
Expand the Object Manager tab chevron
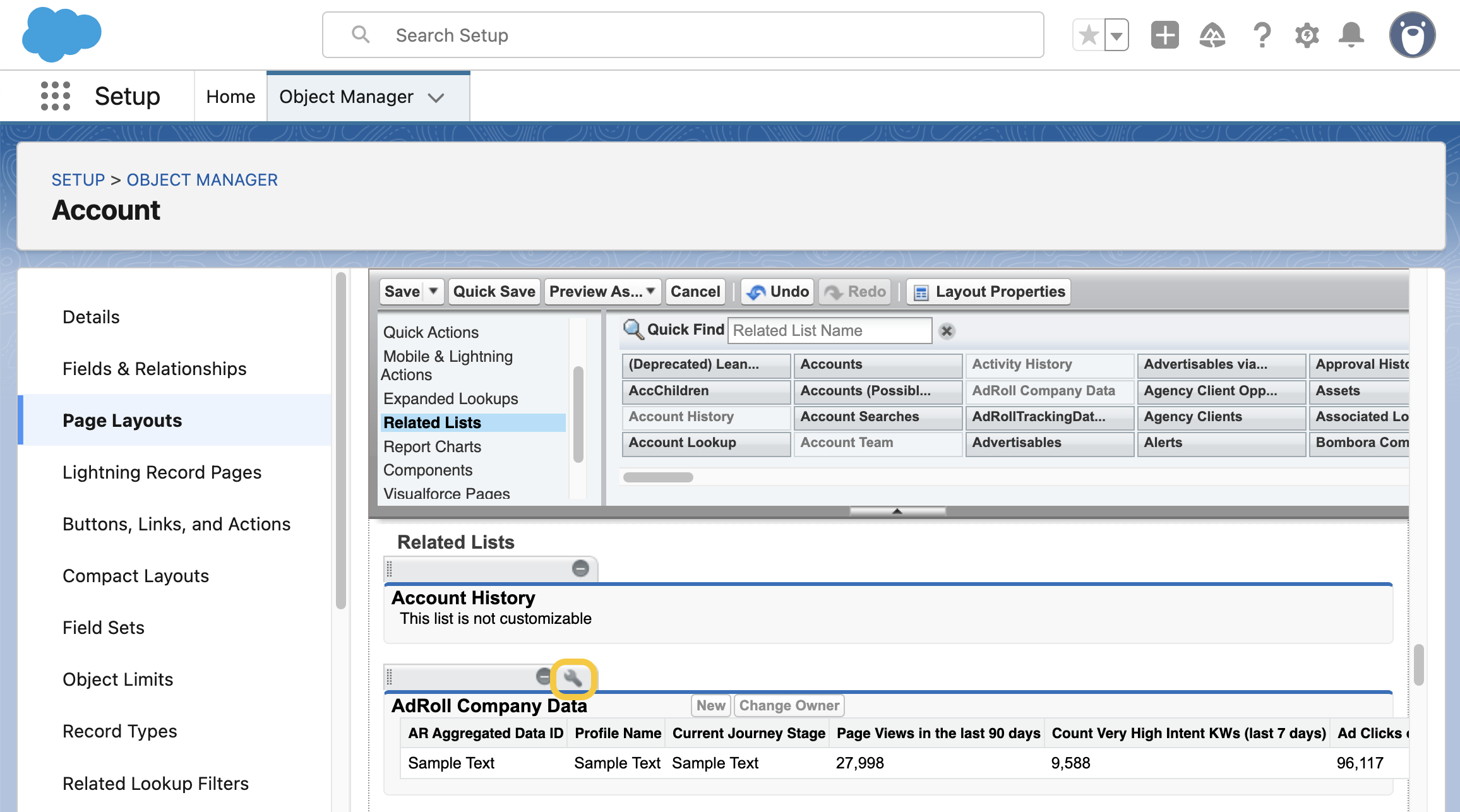click(x=436, y=97)
